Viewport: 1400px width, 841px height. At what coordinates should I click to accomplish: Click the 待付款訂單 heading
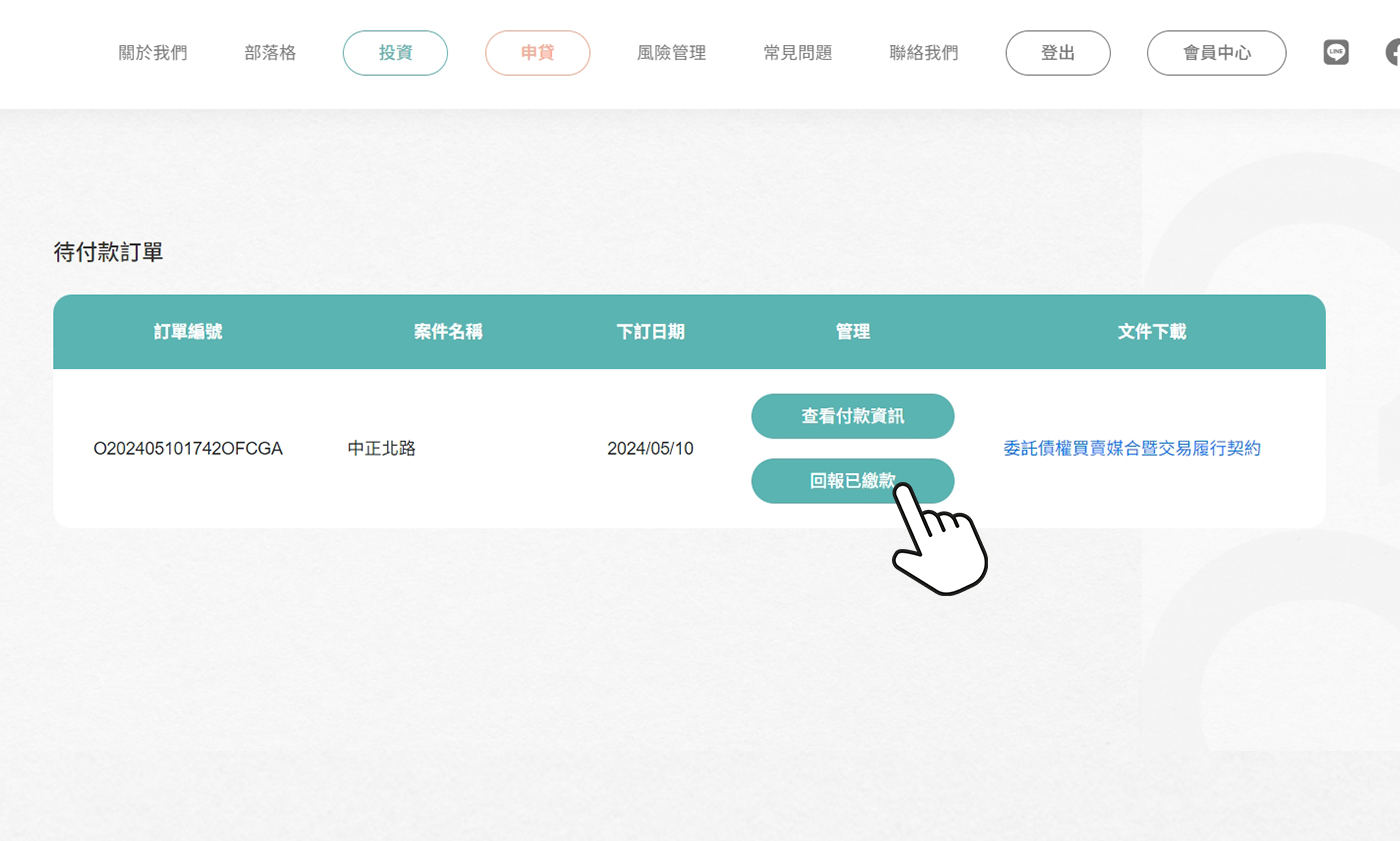click(x=108, y=253)
